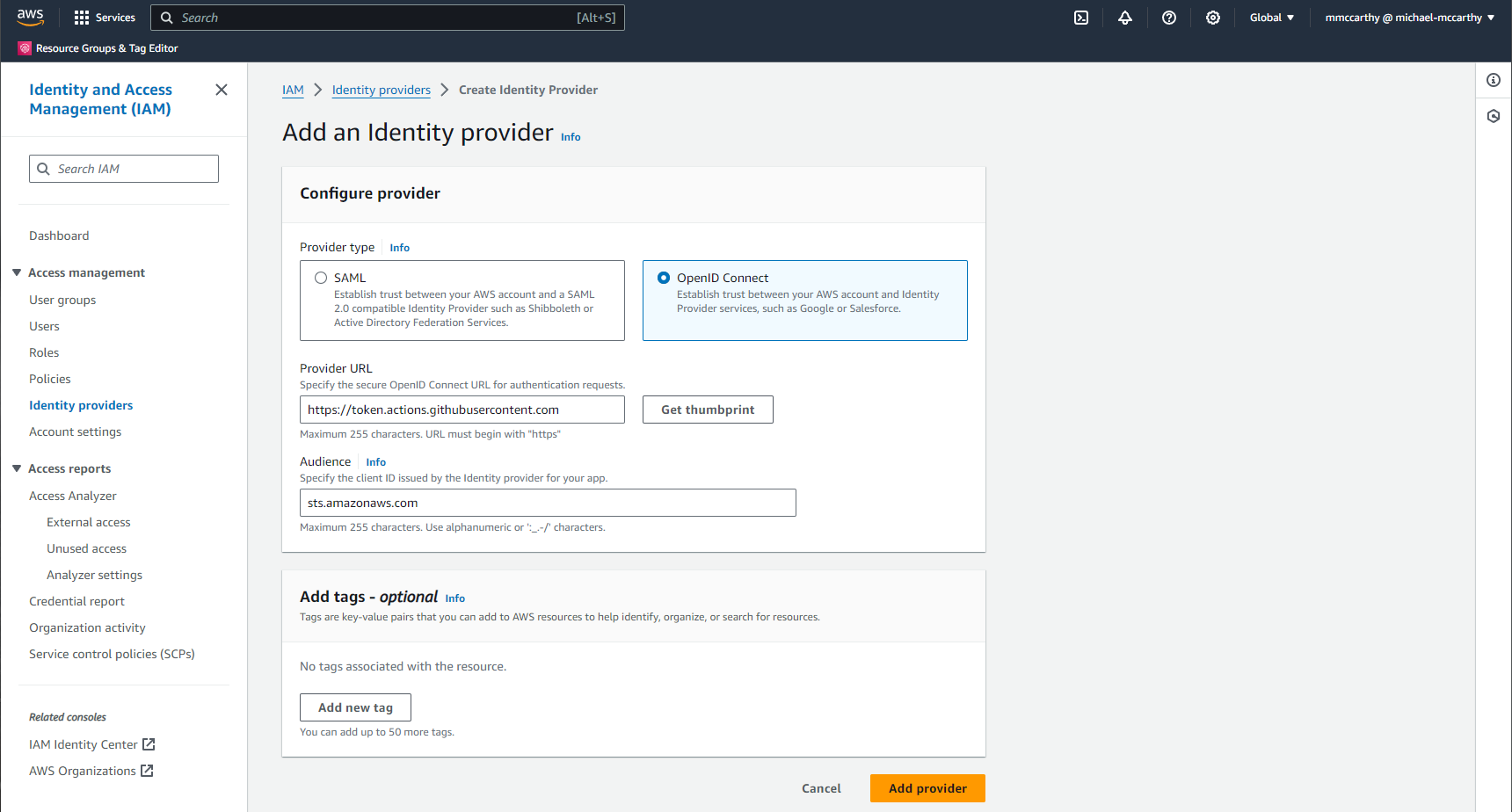Open Organization activity

(x=88, y=627)
